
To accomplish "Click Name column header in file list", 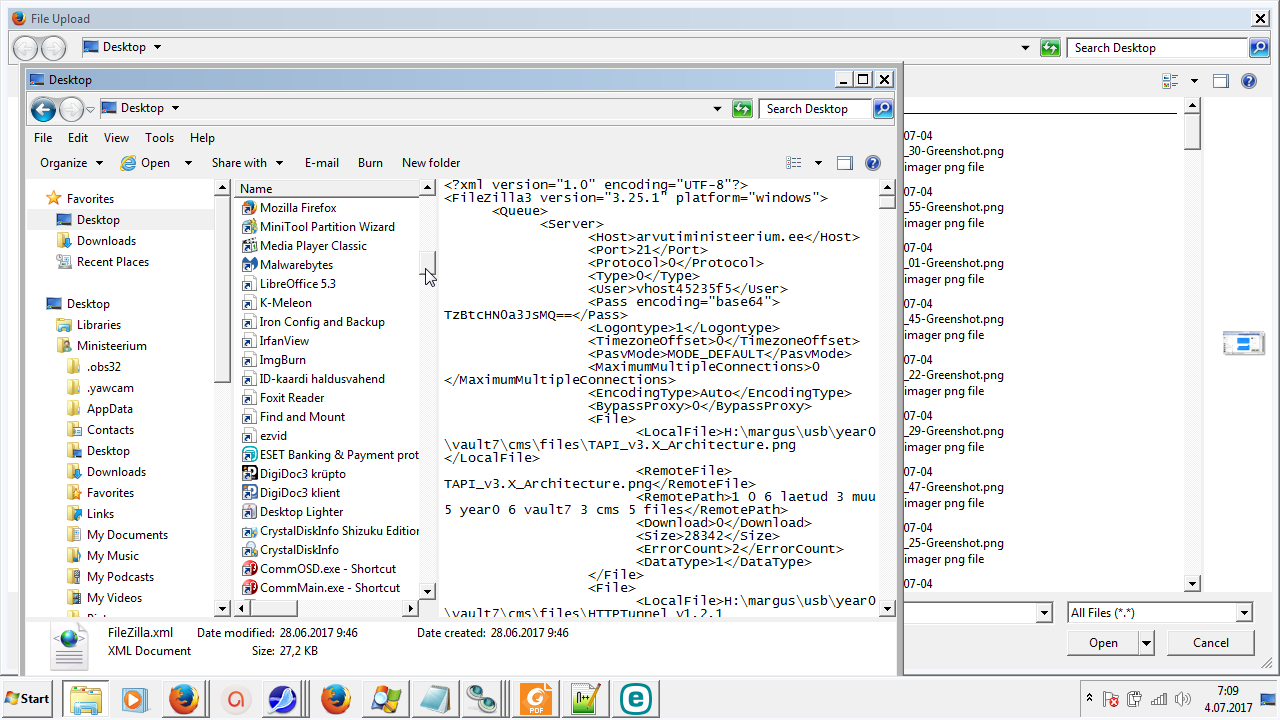I will tap(327, 189).
